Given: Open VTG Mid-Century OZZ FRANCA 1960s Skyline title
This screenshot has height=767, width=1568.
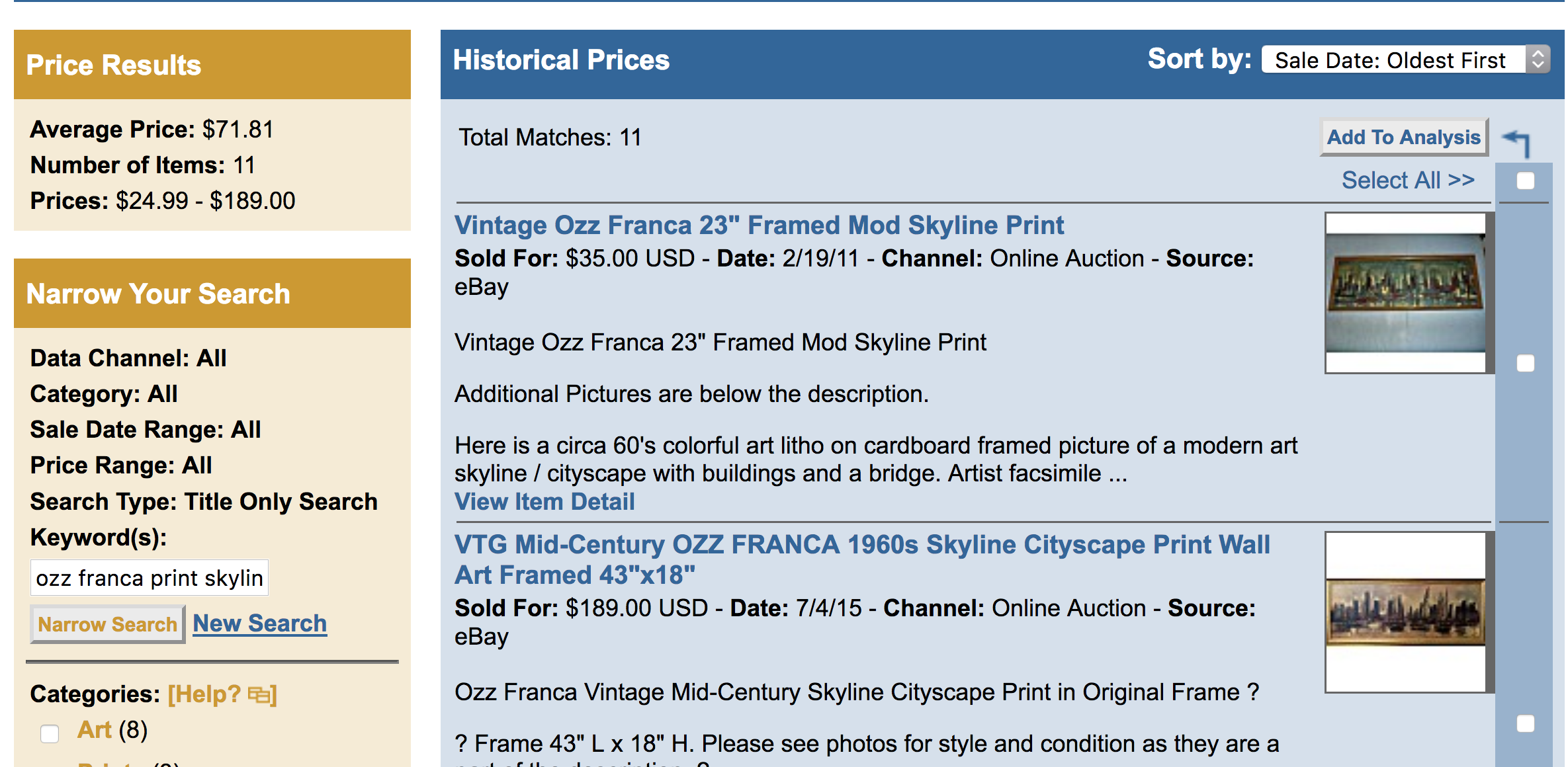Looking at the screenshot, I should 862,559.
